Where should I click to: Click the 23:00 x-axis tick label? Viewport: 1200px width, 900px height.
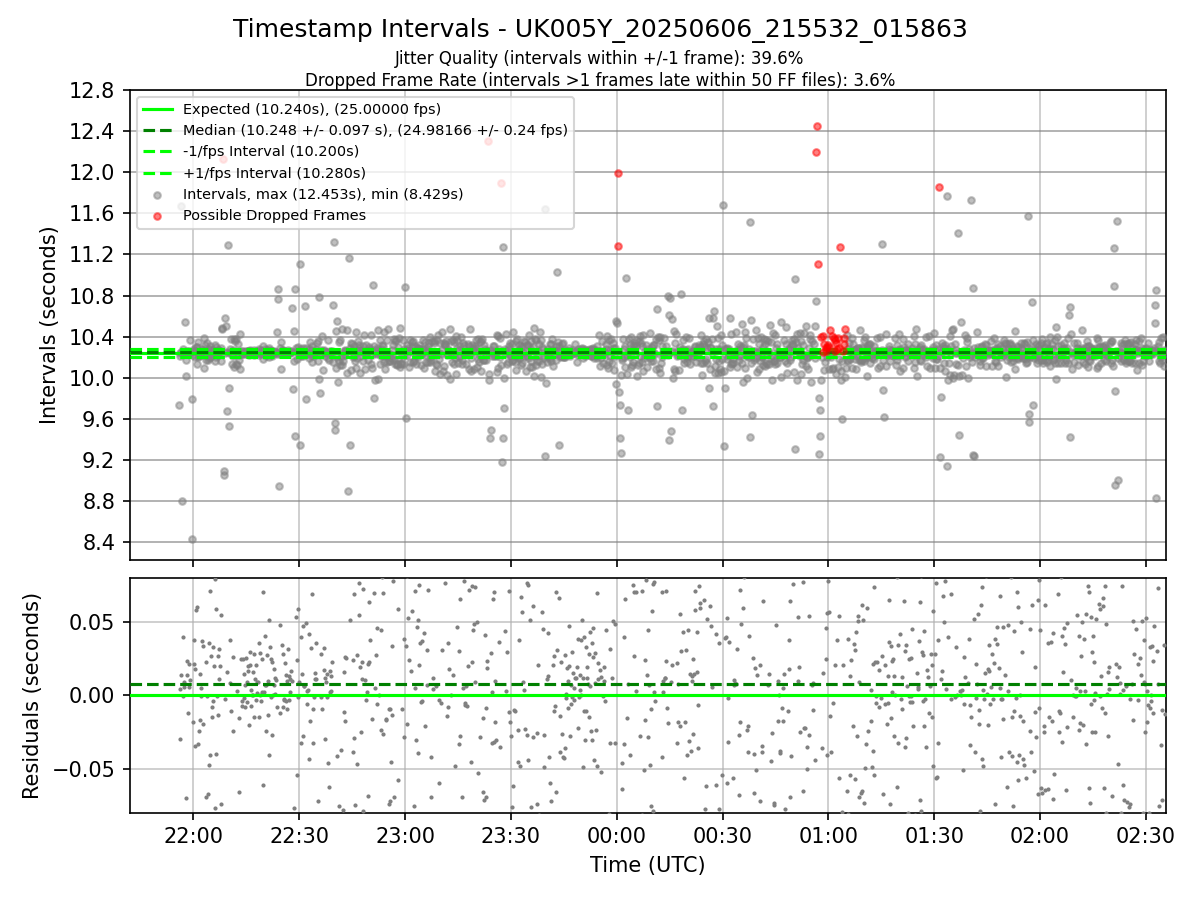(x=405, y=837)
